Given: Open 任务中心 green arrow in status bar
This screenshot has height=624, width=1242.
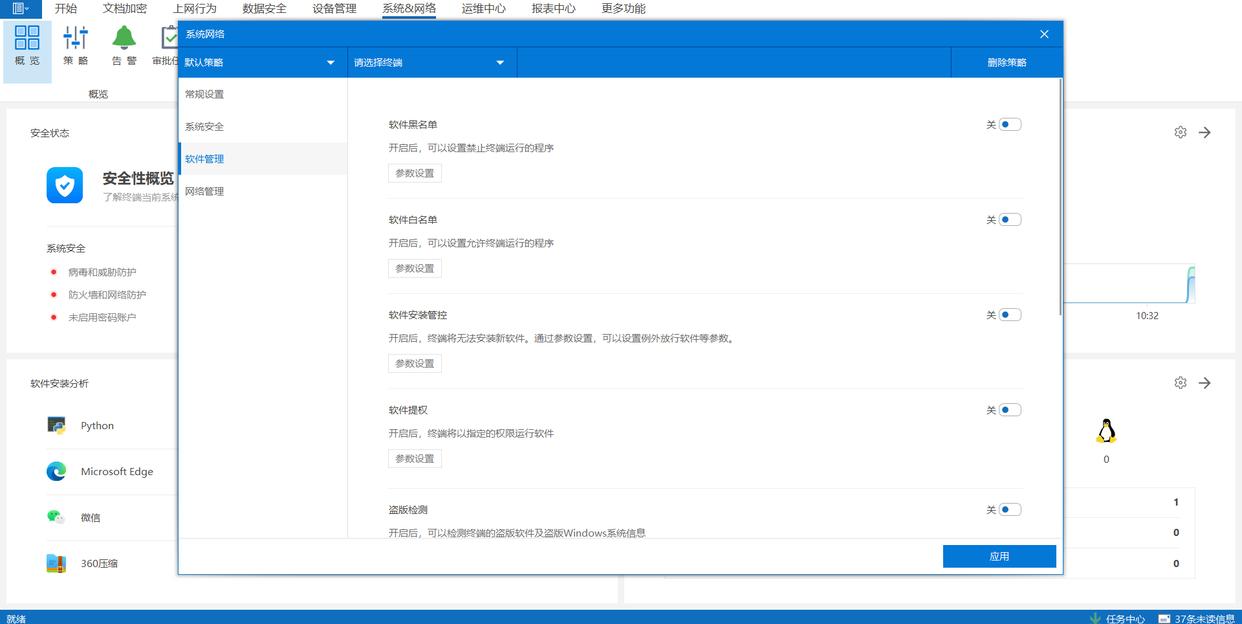Looking at the screenshot, I should pyautogui.click(x=1095, y=618).
